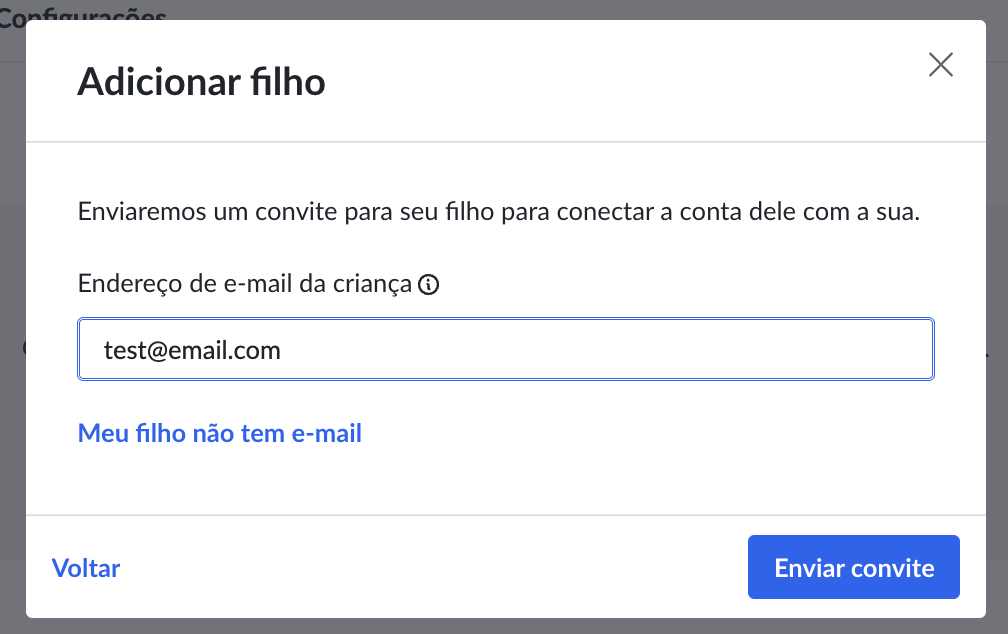
Task: Go back using the Voltar link
Action: (x=86, y=568)
